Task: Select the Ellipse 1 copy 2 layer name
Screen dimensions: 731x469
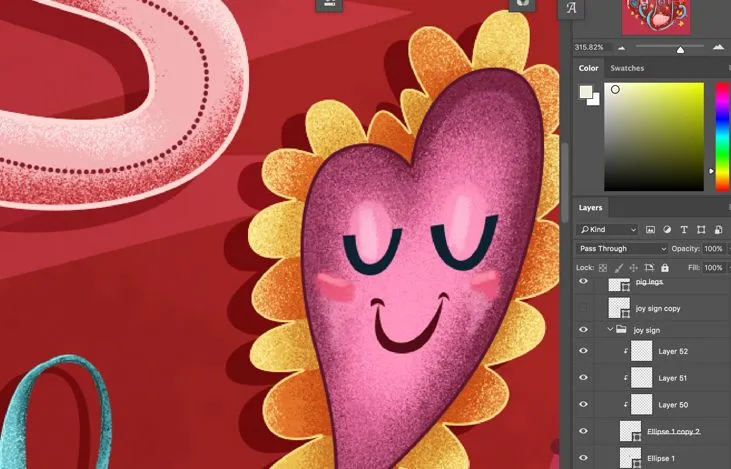Action: [x=674, y=431]
